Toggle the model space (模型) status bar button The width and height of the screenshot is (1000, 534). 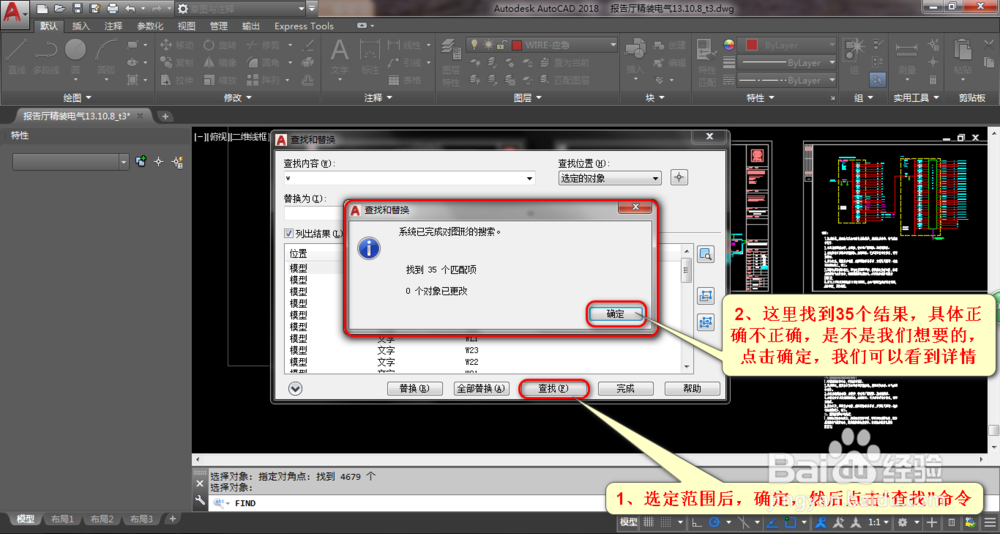[x=628, y=523]
